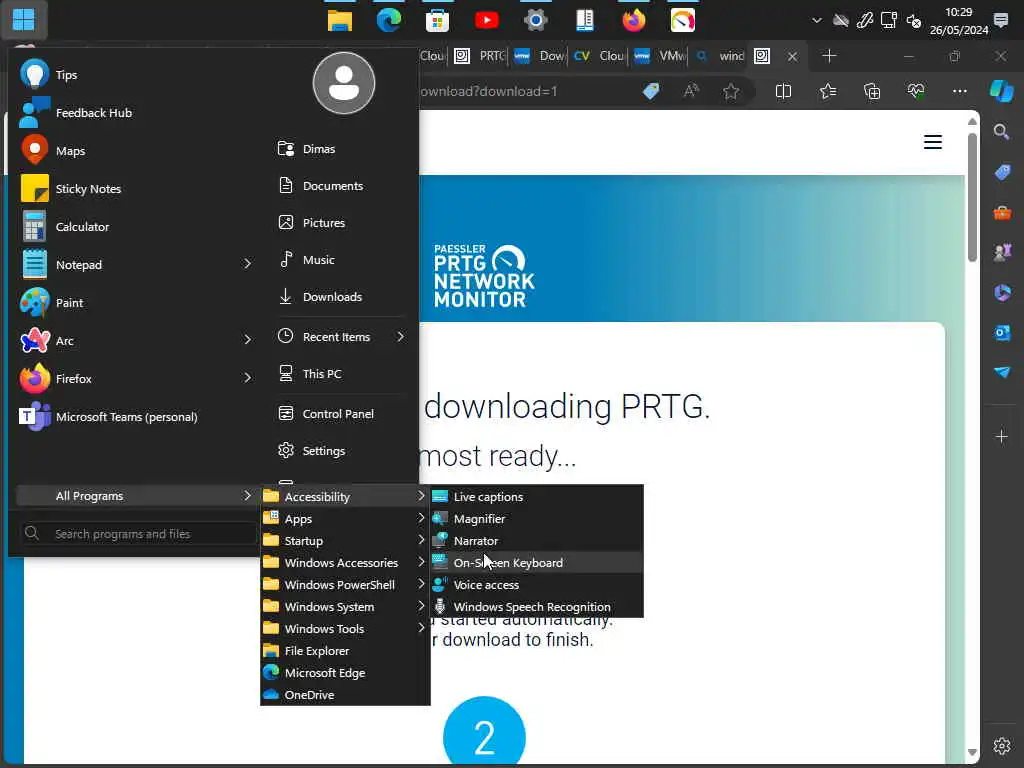Expand the Apps folder
This screenshot has width=1024, height=768.
point(345,519)
